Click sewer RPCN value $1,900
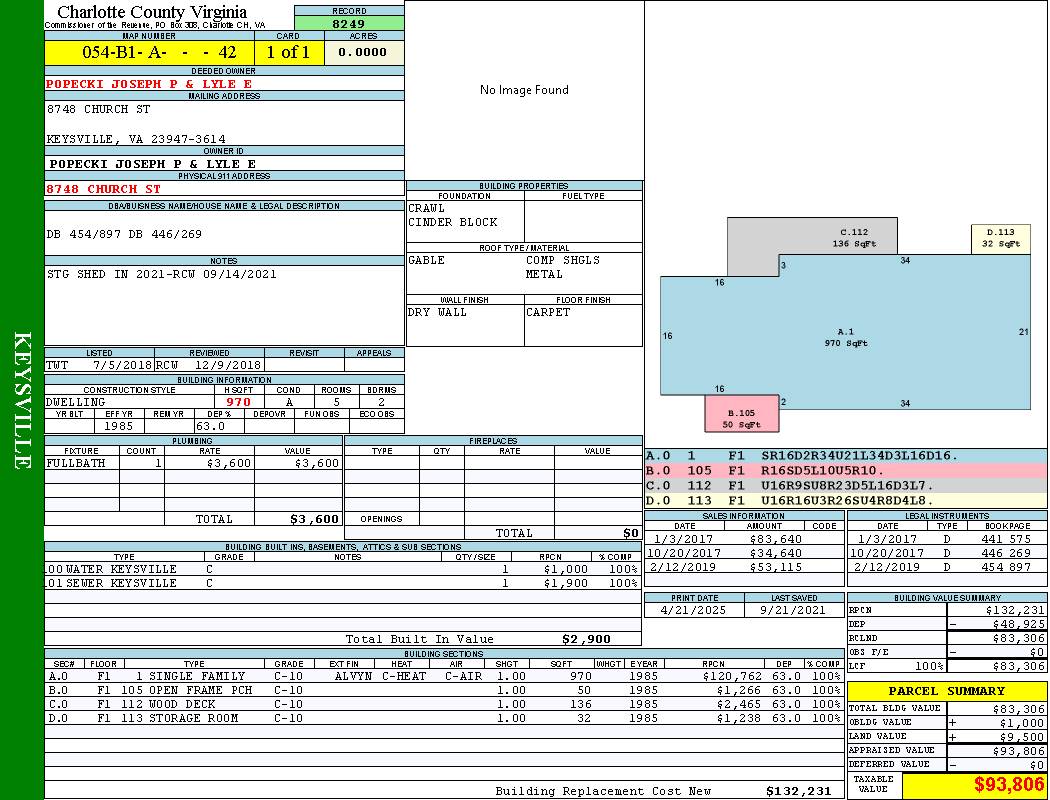 566,583
